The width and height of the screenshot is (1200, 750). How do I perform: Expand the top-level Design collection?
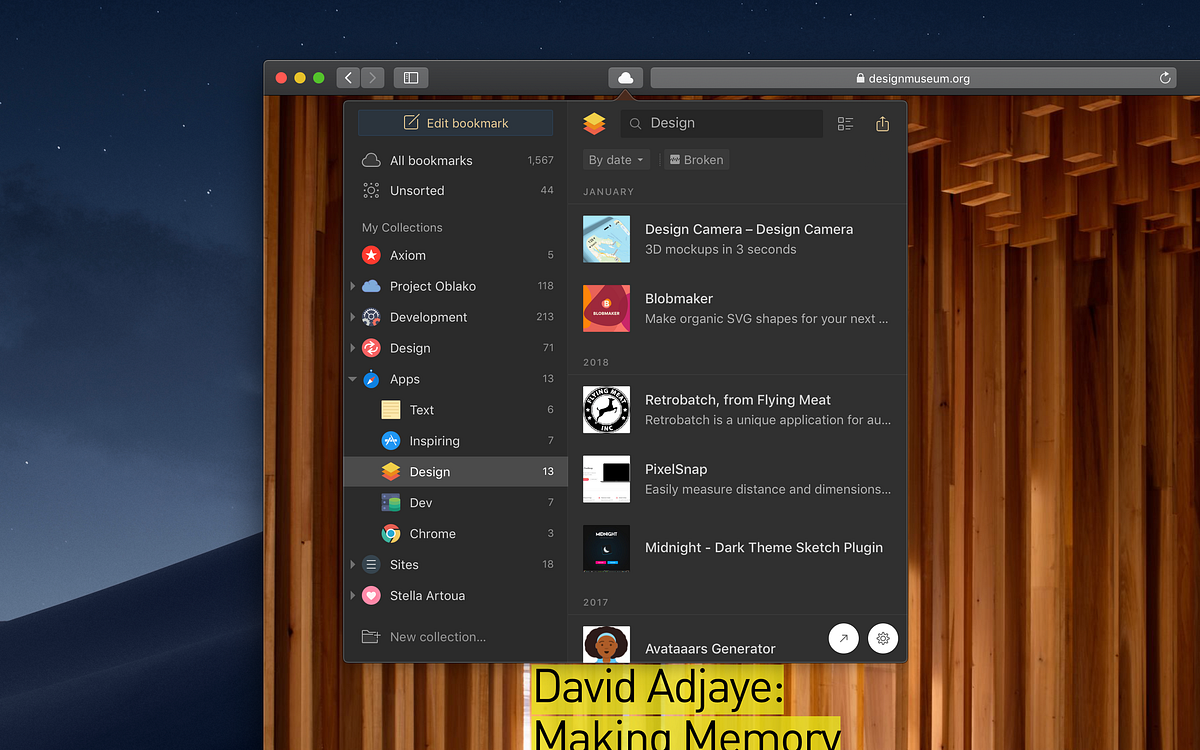(353, 348)
